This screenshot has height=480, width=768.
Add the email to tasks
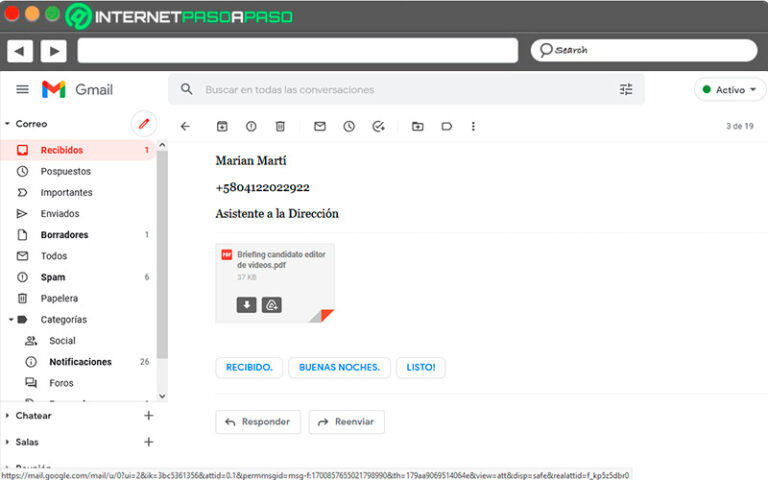(x=378, y=126)
